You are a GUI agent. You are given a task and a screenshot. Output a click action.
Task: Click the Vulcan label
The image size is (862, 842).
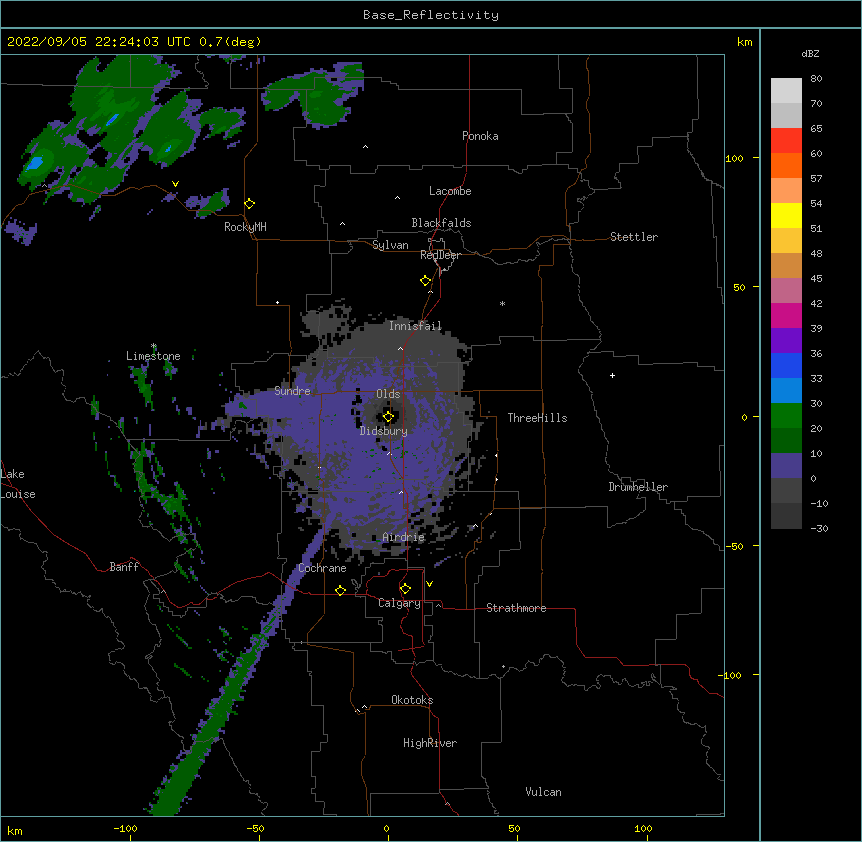(543, 792)
